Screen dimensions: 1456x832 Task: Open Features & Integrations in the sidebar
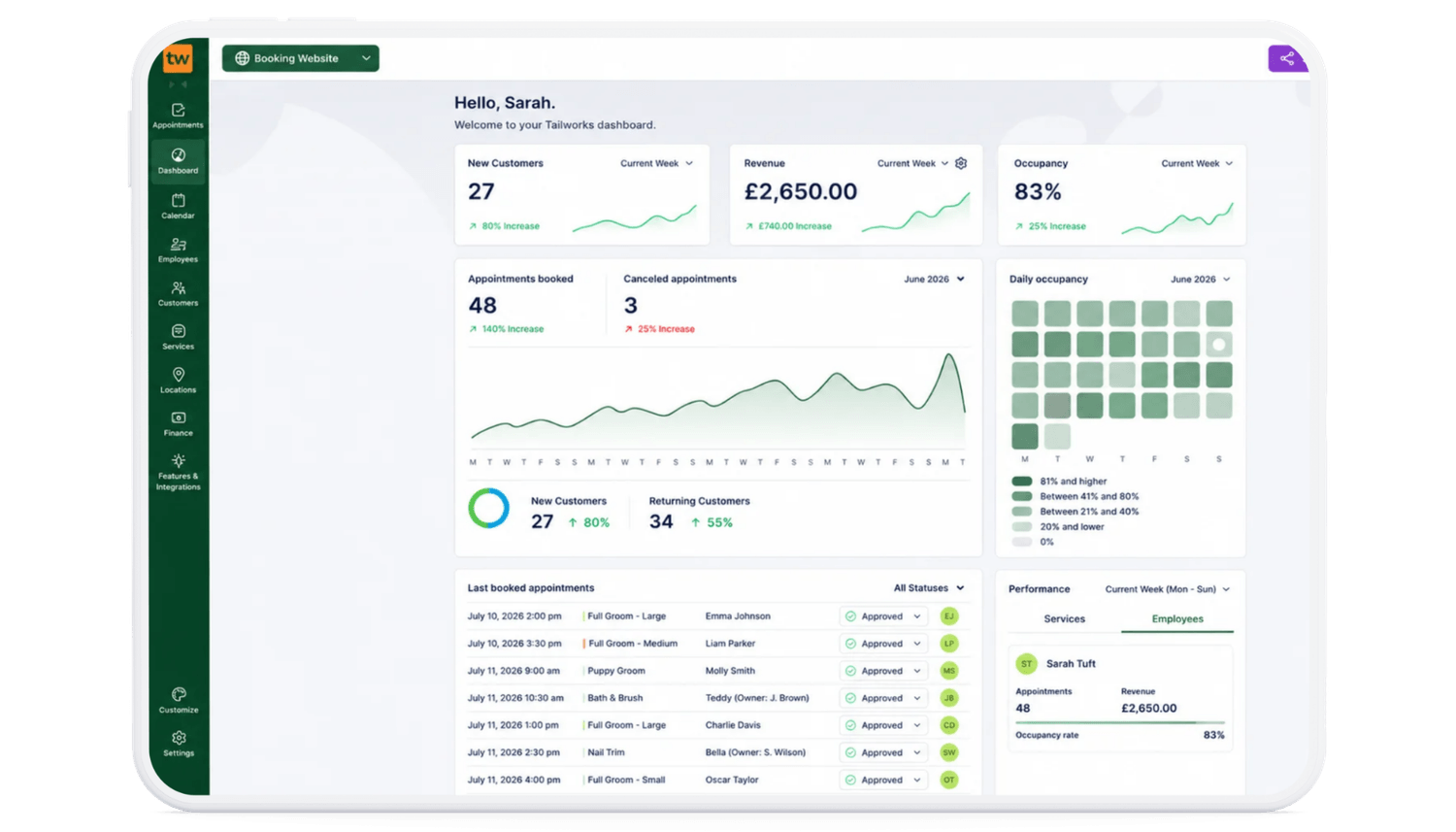(x=178, y=472)
